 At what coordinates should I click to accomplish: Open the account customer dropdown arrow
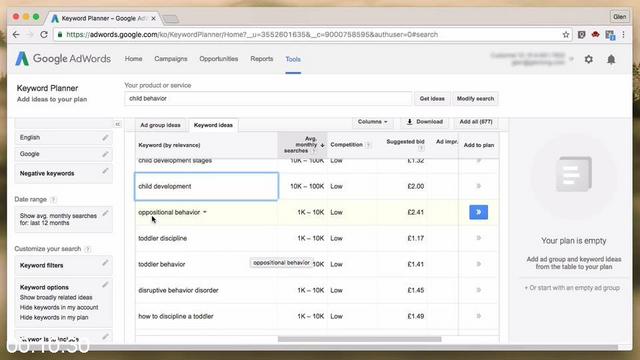point(571,59)
